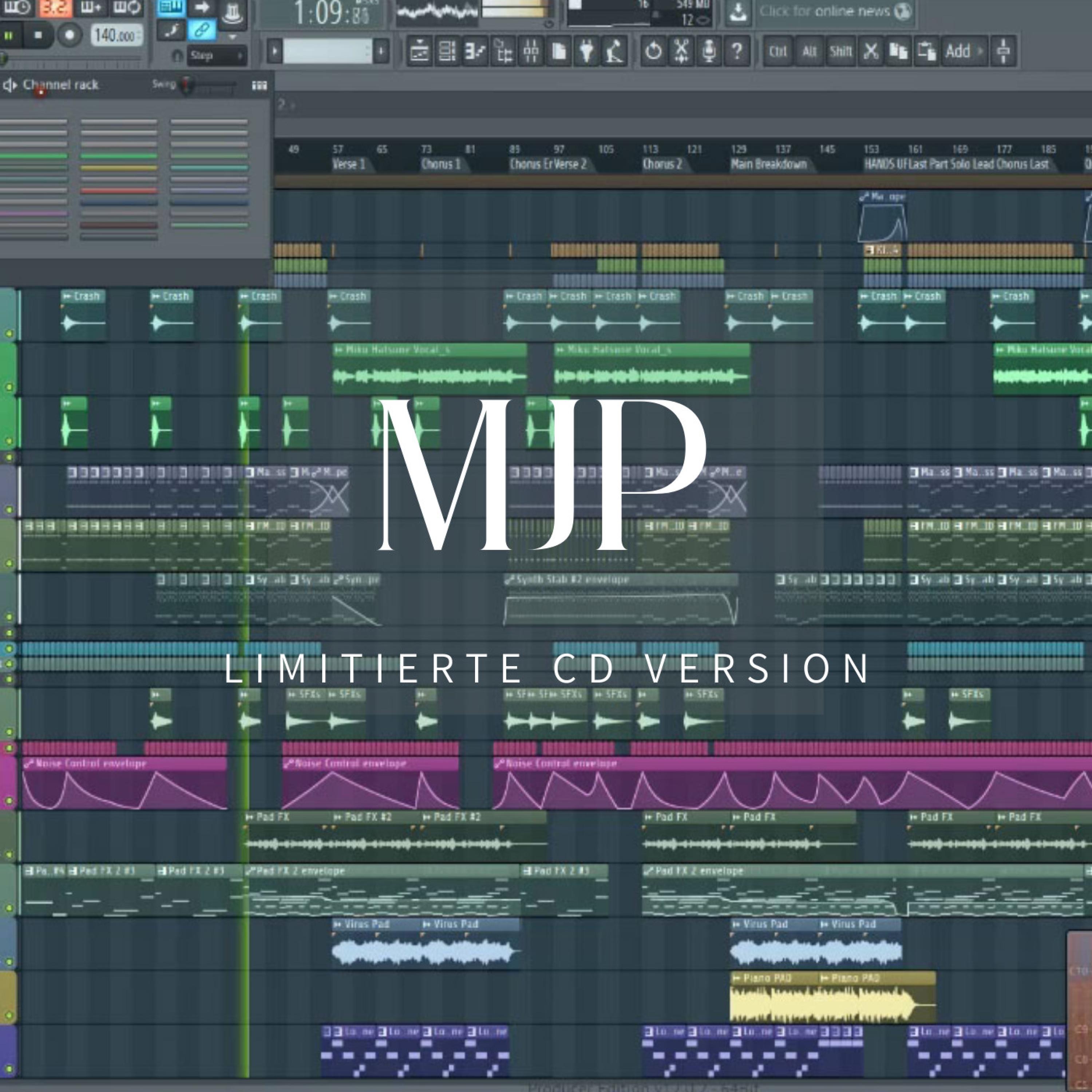
Task: Click the paste clipboard icon
Action: (926, 51)
